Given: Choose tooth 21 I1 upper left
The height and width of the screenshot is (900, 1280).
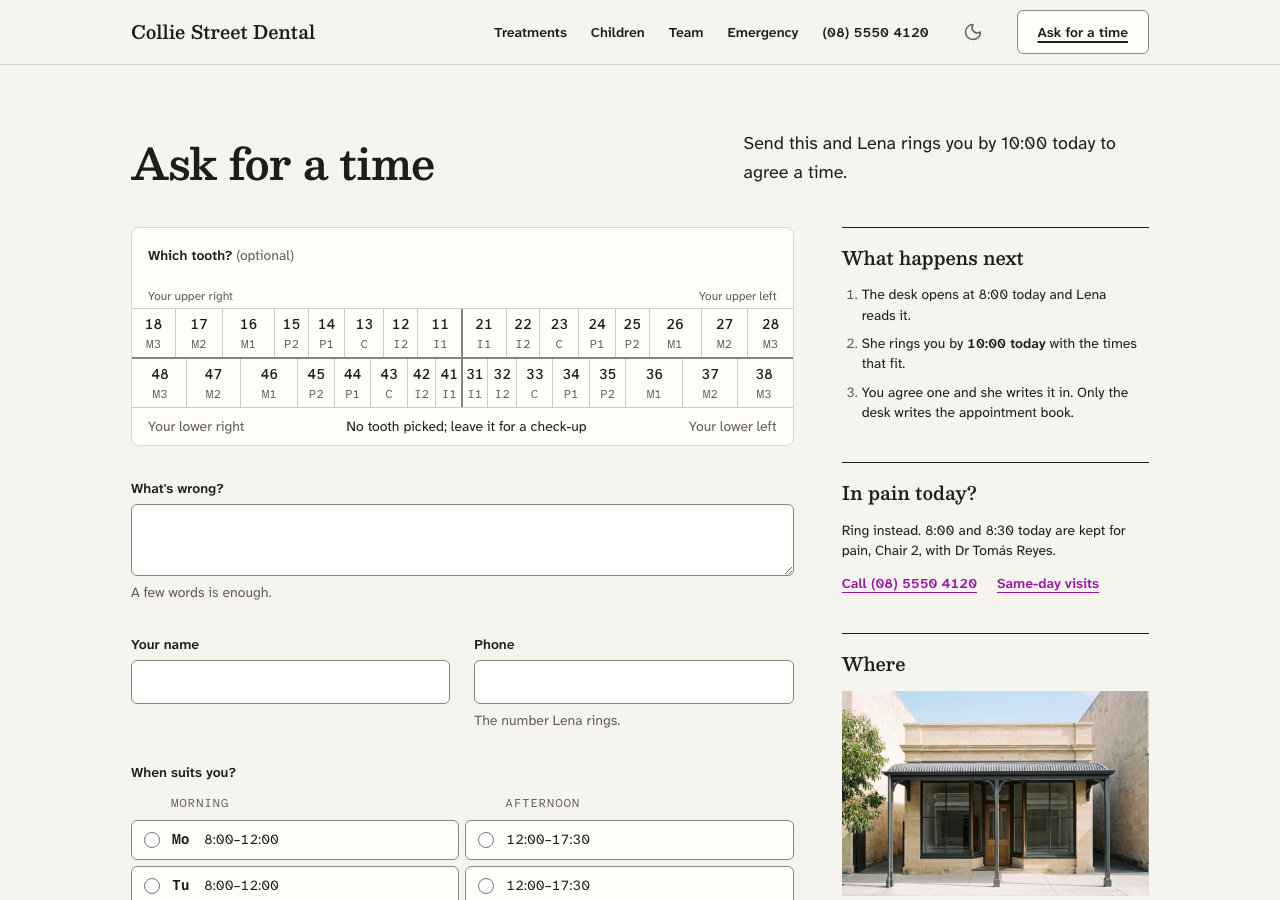Looking at the screenshot, I should click(x=484, y=333).
